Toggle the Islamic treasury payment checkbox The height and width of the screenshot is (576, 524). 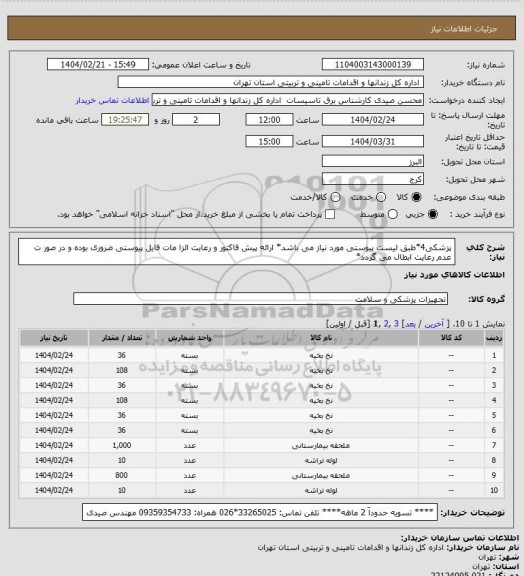(x=330, y=214)
